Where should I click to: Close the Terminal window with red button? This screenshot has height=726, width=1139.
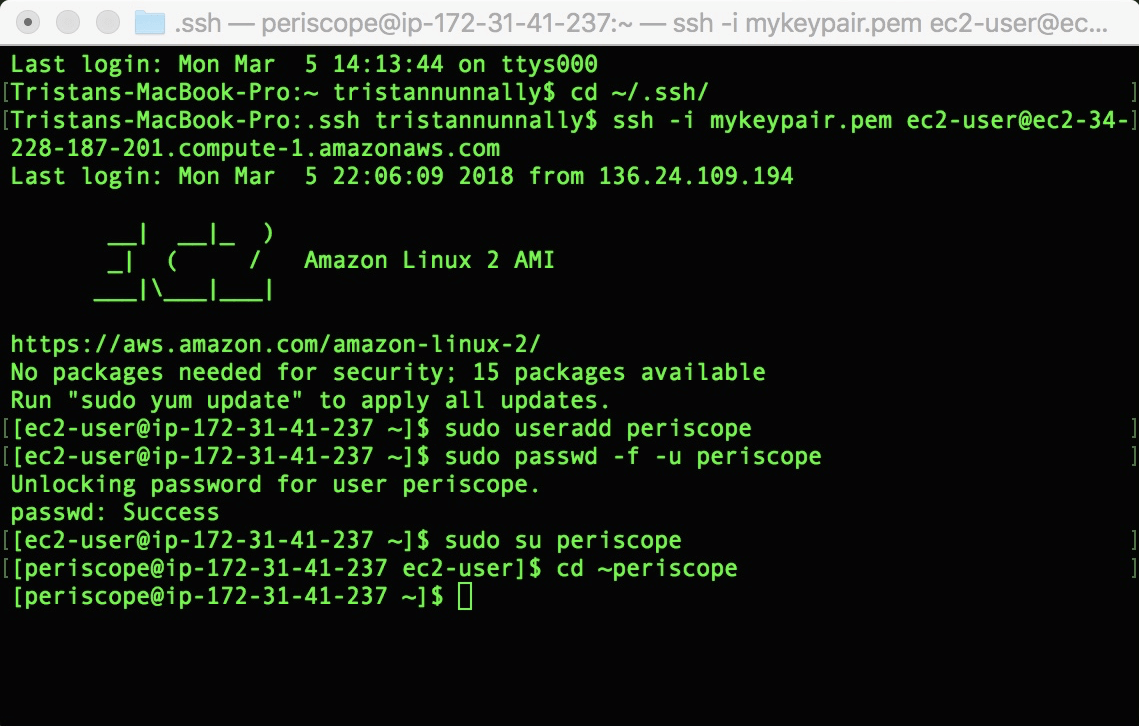tap(29, 21)
